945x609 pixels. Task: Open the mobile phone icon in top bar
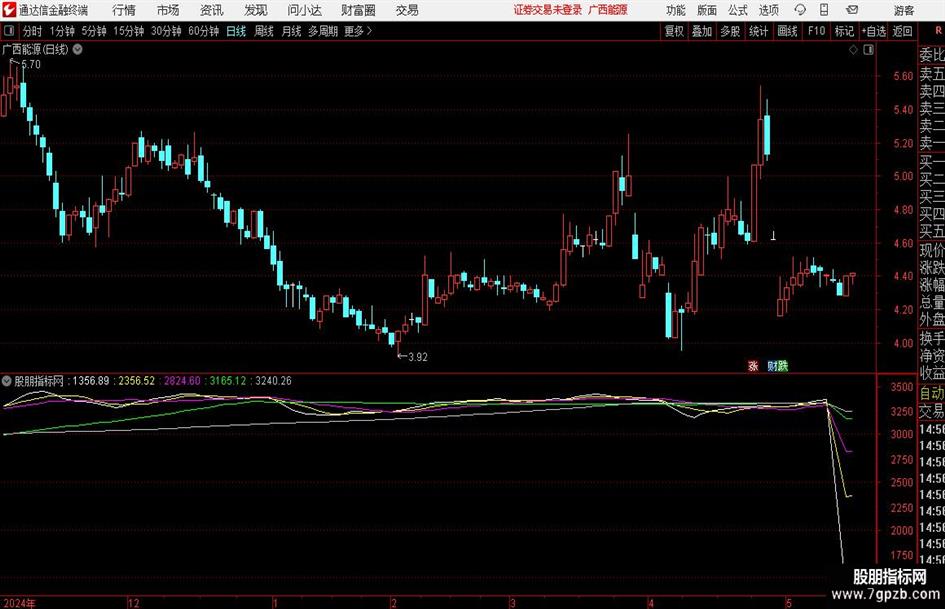824,10
